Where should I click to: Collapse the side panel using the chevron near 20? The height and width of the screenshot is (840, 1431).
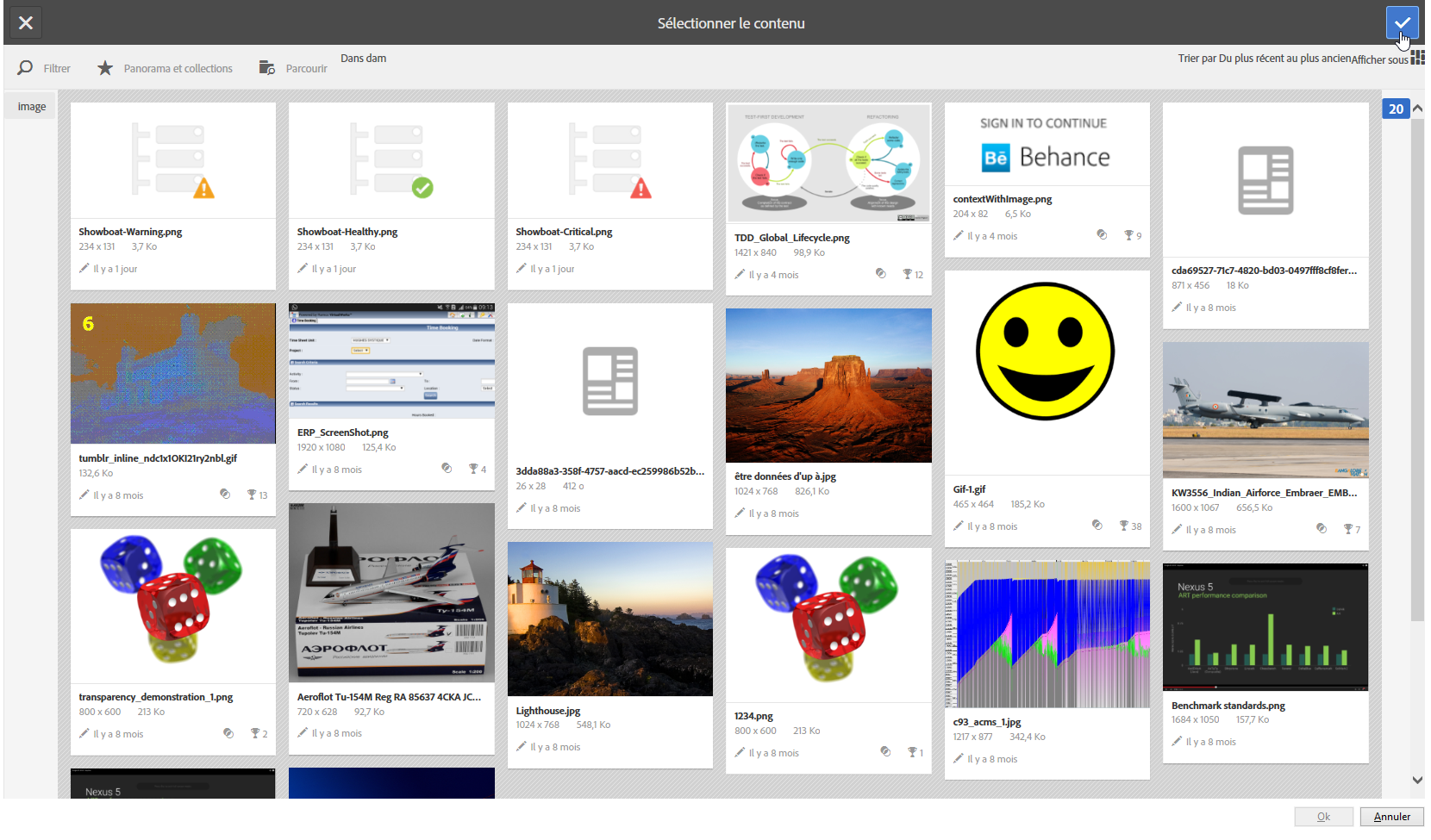[x=1417, y=109]
